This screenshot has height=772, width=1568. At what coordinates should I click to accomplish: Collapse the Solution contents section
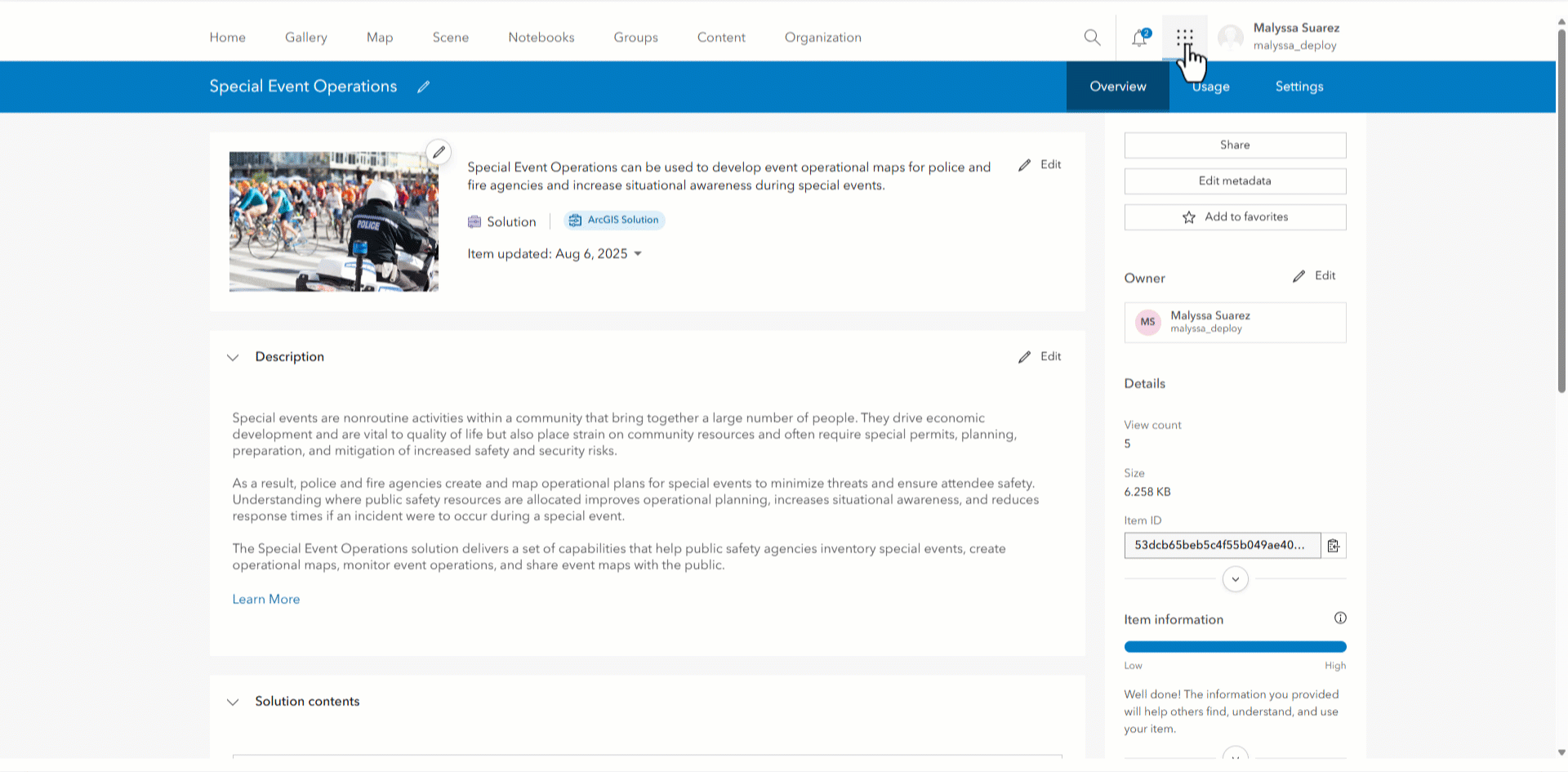pos(233,702)
